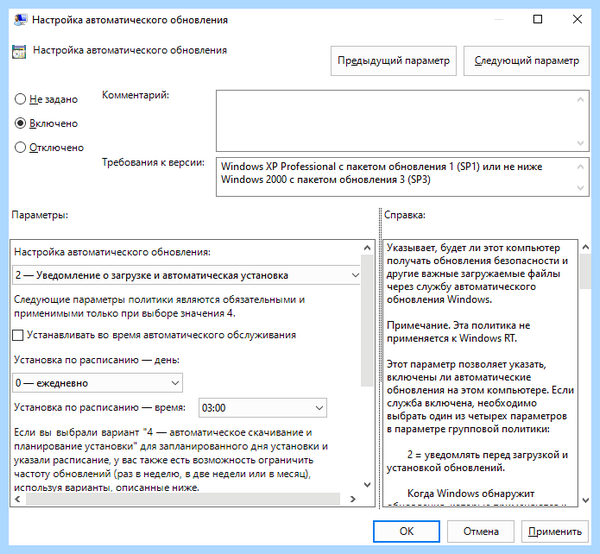Click help panel scroll down arrow

(585, 500)
